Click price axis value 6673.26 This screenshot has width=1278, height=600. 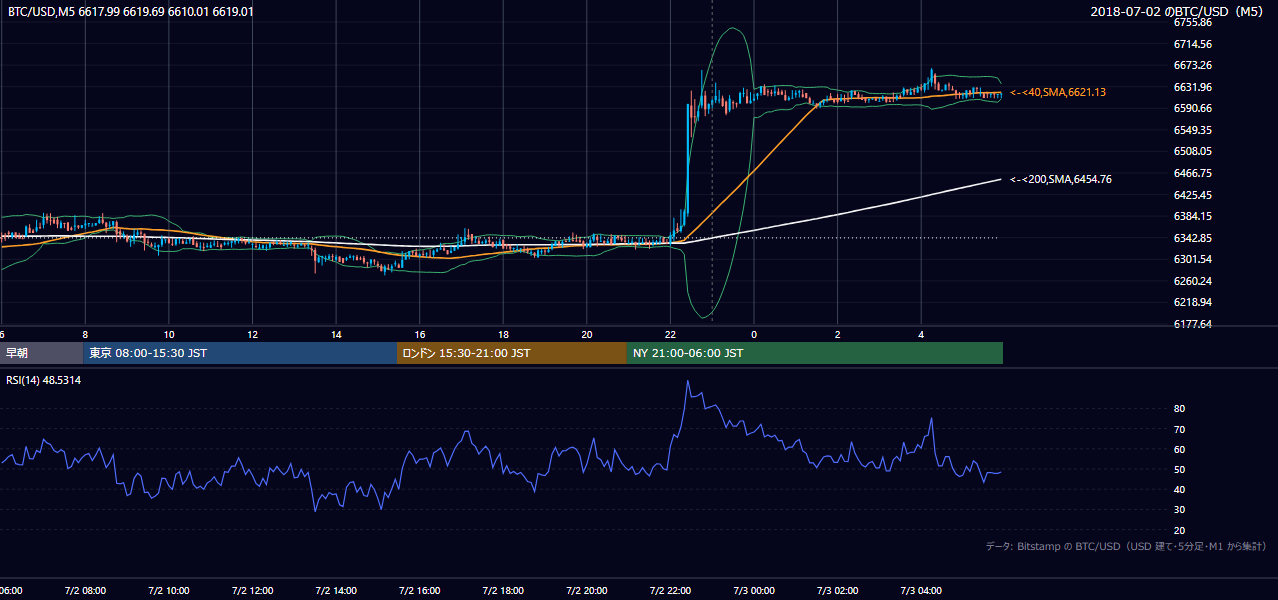(x=1193, y=65)
